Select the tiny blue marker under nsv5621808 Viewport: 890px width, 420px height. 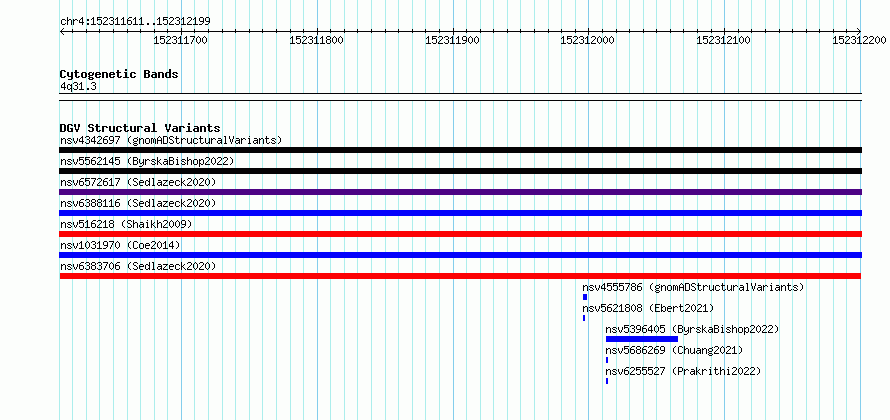(x=583, y=318)
